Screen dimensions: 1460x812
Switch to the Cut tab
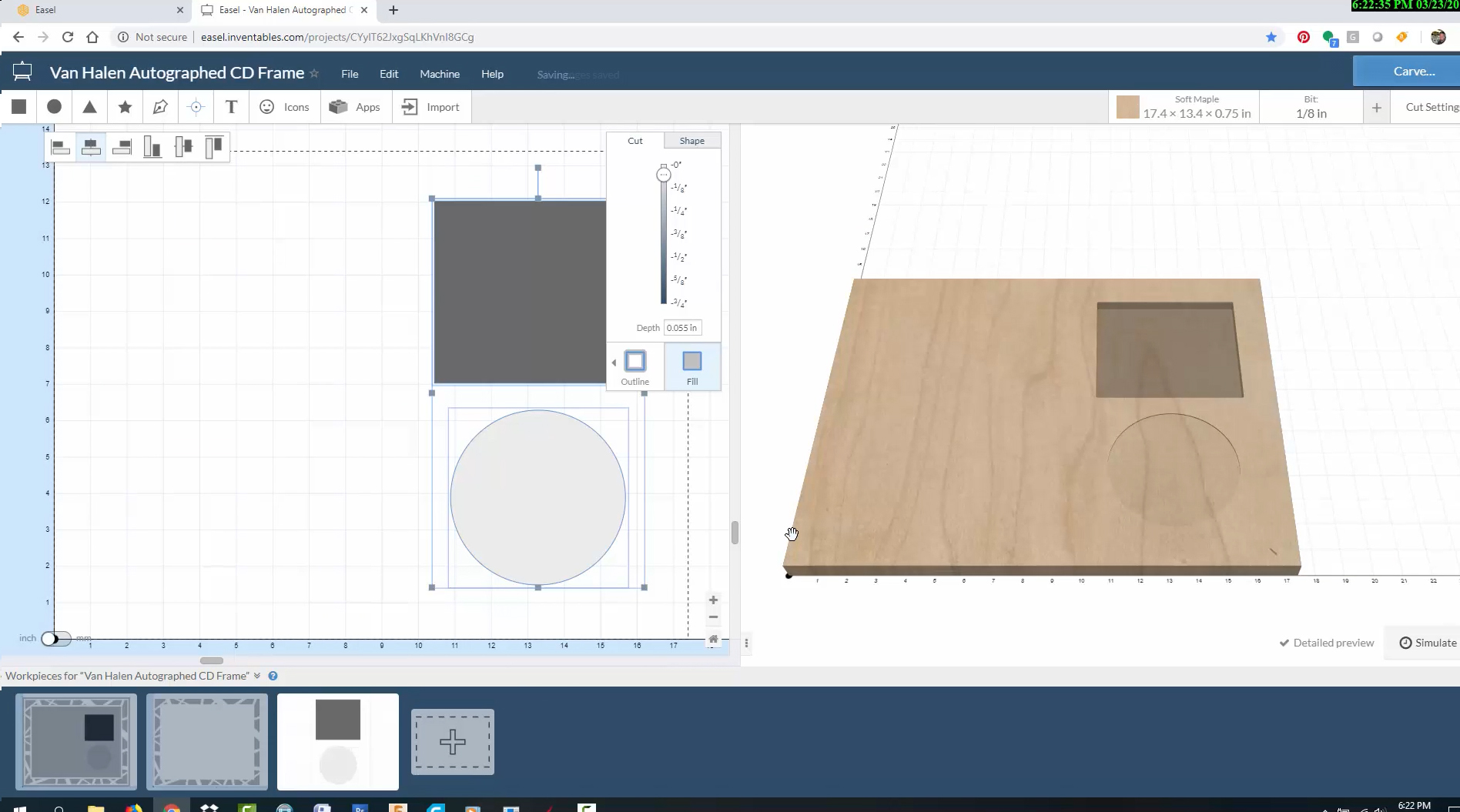635,141
